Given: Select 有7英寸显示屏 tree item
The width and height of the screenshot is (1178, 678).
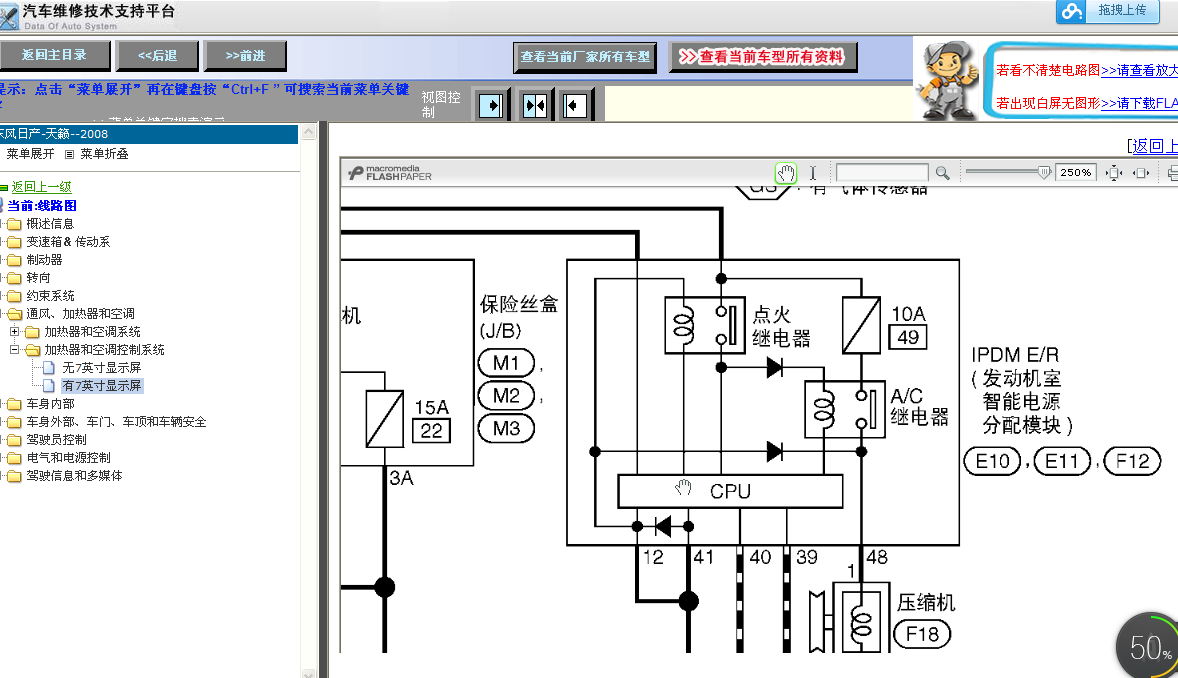Looking at the screenshot, I should (101, 386).
